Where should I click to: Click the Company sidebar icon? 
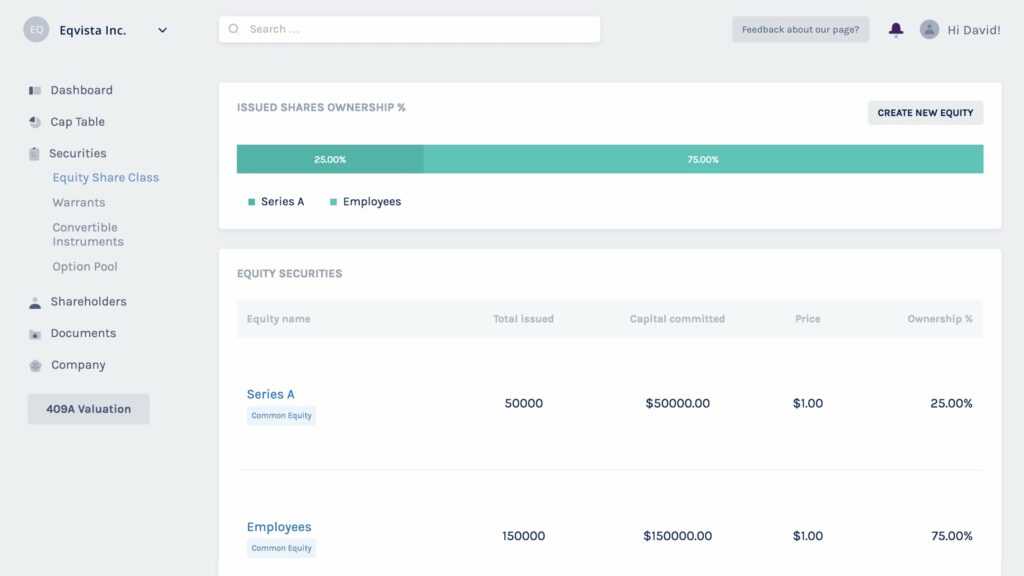coord(35,366)
